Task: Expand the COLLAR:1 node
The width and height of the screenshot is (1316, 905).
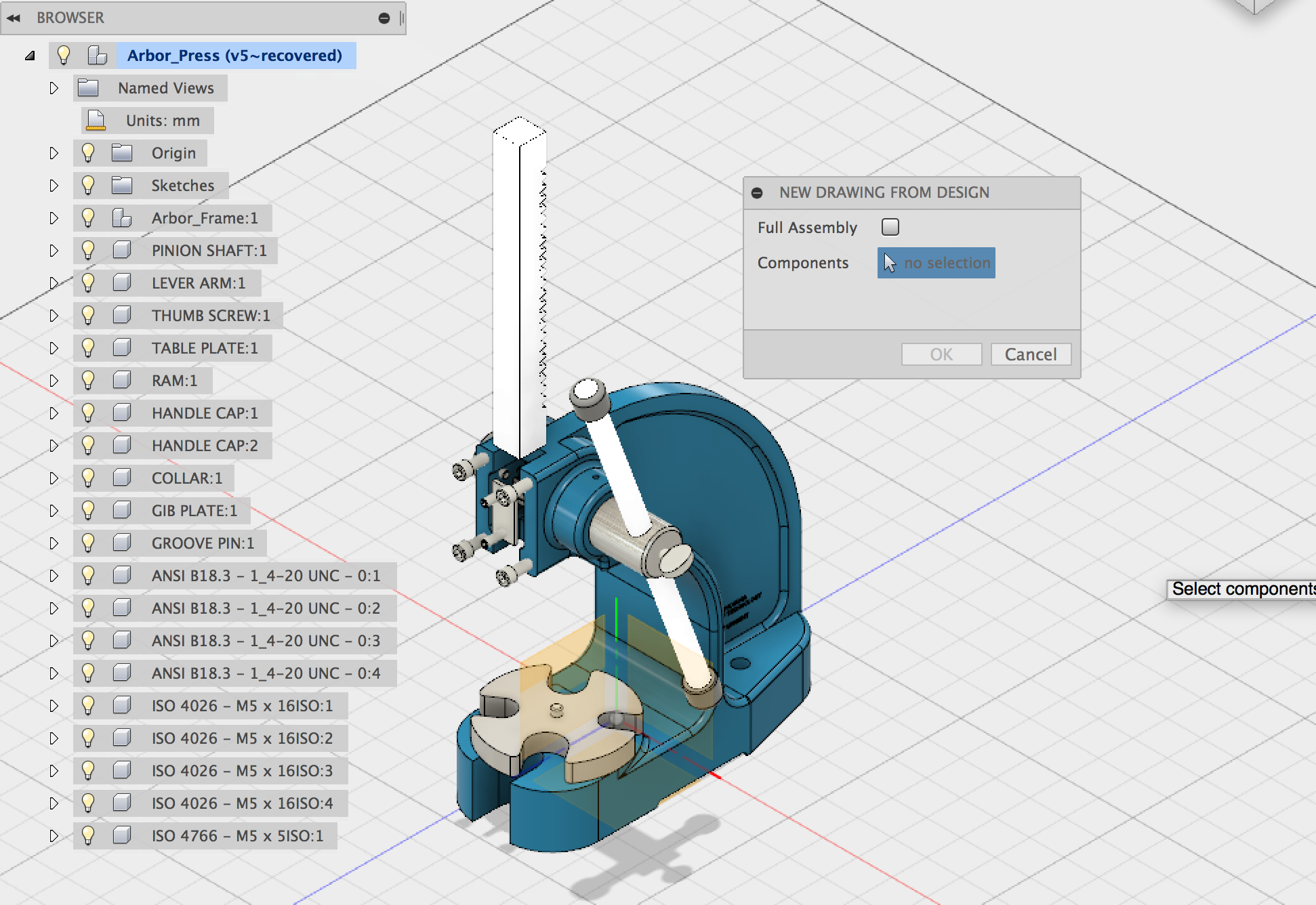Action: pyautogui.click(x=54, y=478)
